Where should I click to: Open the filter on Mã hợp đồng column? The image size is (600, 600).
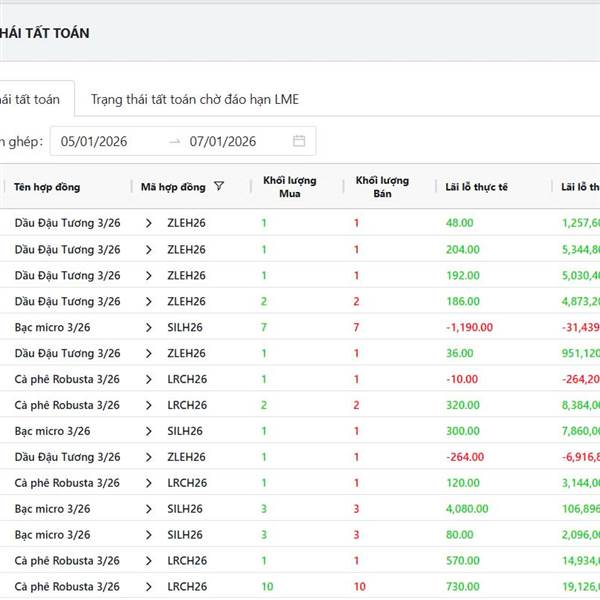click(219, 187)
